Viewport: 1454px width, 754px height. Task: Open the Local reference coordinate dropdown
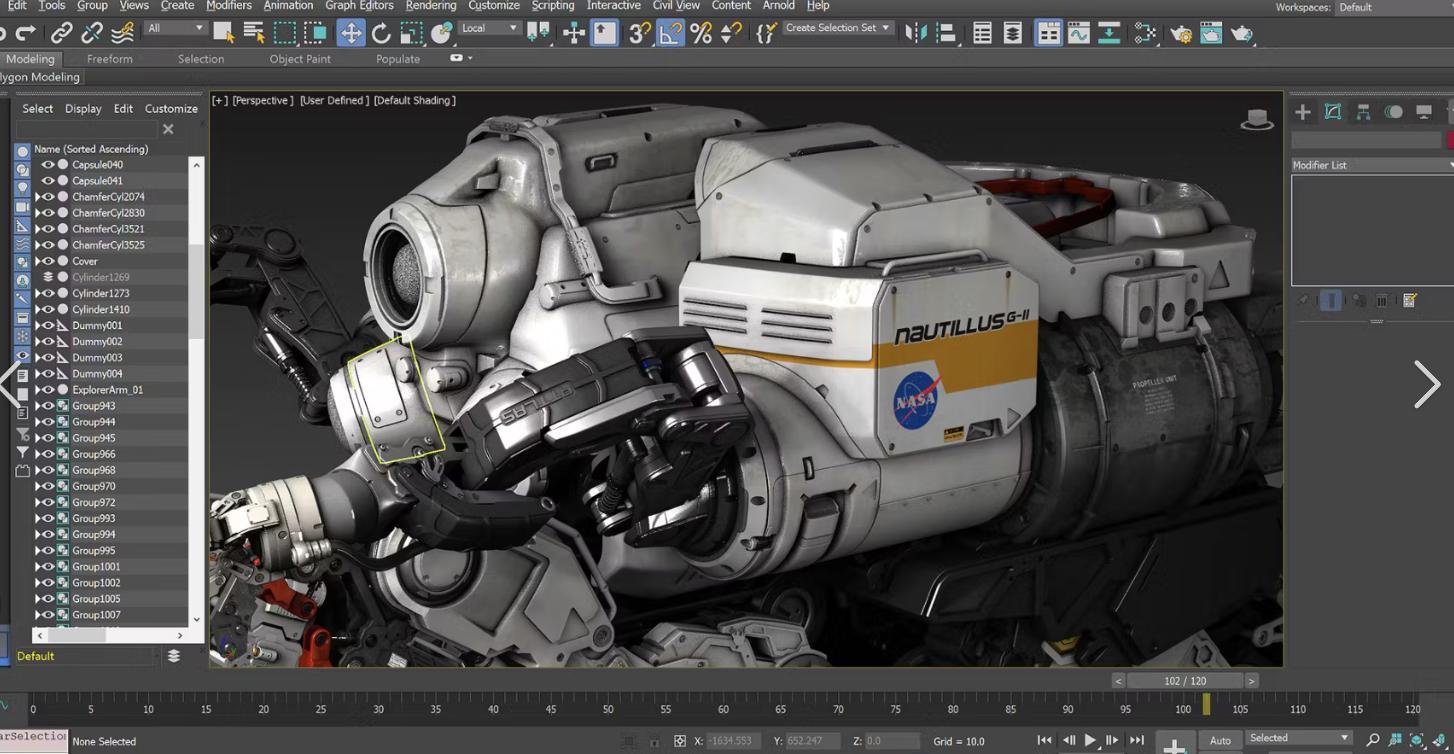tap(489, 28)
